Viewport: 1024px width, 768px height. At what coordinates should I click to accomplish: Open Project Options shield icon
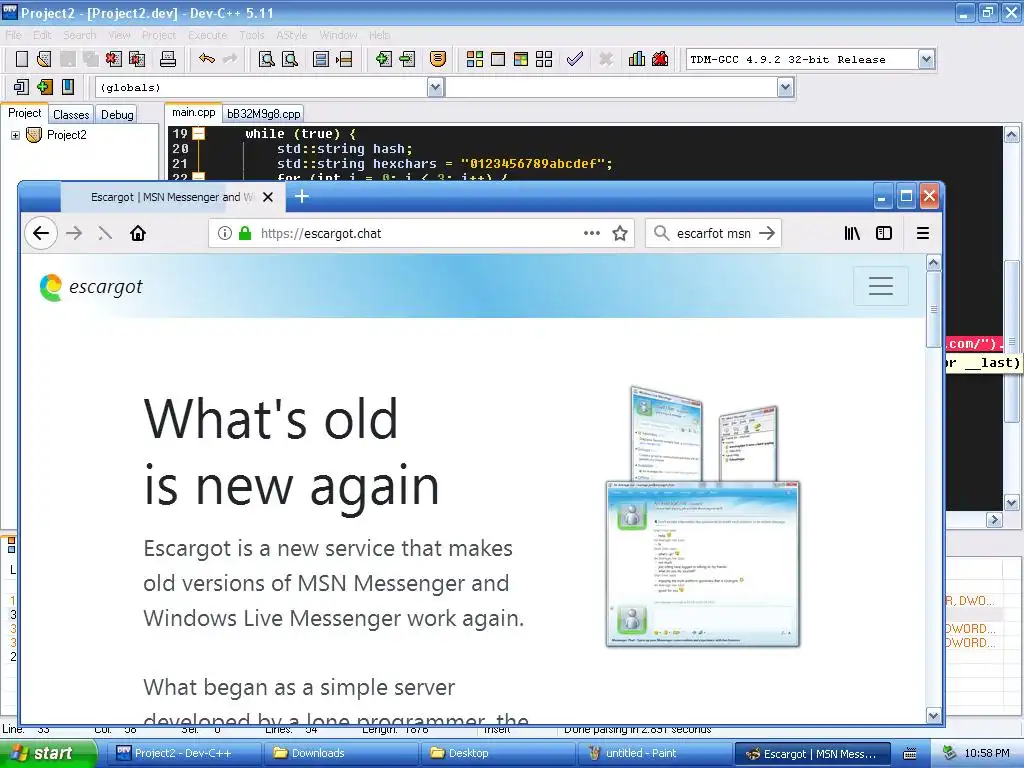point(438,59)
